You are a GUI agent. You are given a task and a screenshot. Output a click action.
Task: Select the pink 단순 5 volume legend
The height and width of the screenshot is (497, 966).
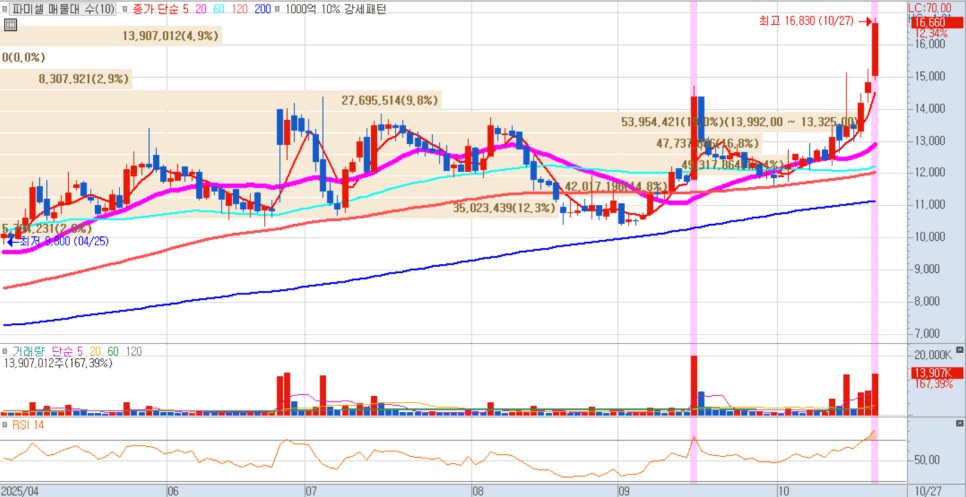67,352
